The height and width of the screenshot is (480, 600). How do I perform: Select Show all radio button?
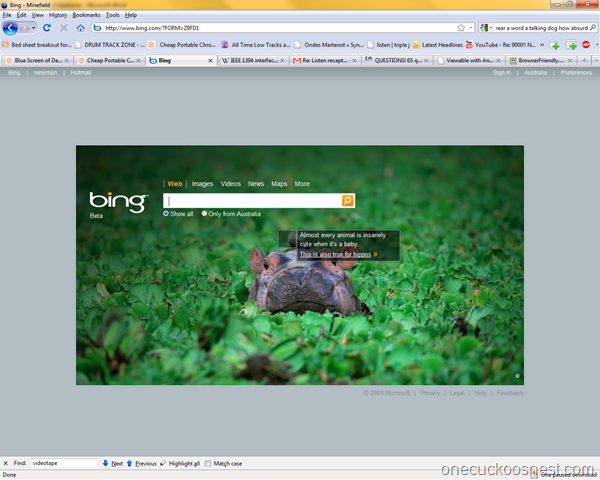tap(166, 214)
